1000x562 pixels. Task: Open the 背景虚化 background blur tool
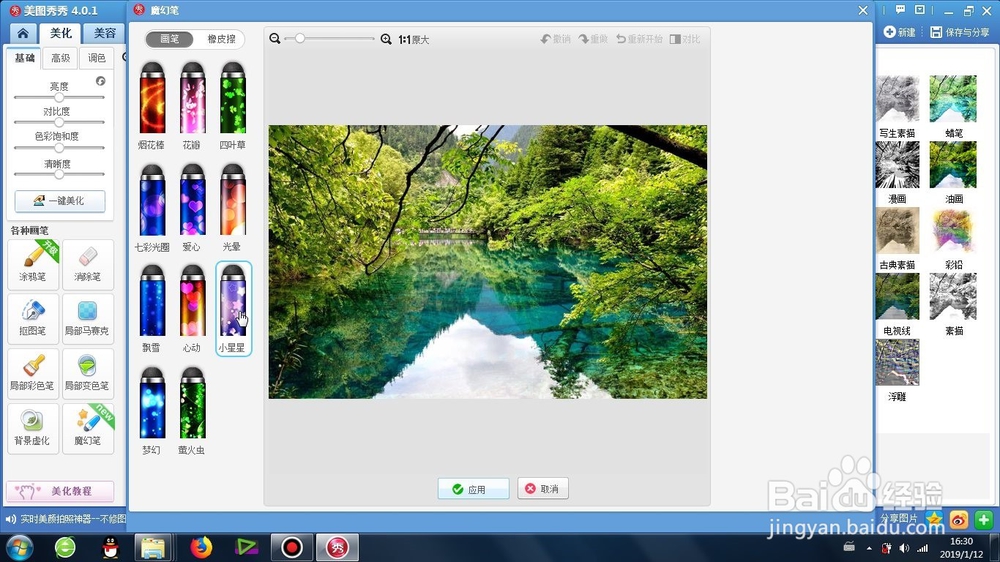point(33,428)
